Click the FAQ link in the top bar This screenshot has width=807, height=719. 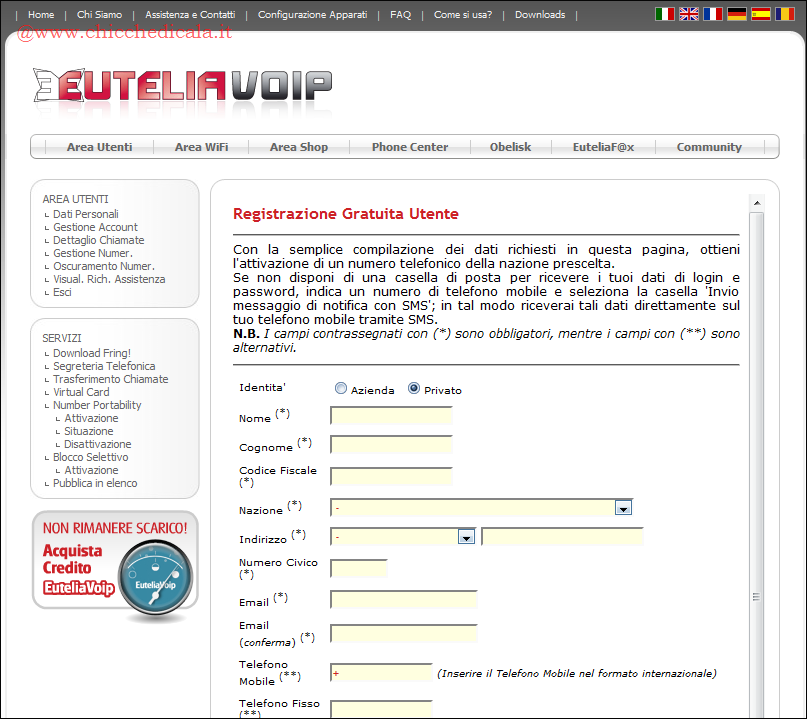(400, 15)
